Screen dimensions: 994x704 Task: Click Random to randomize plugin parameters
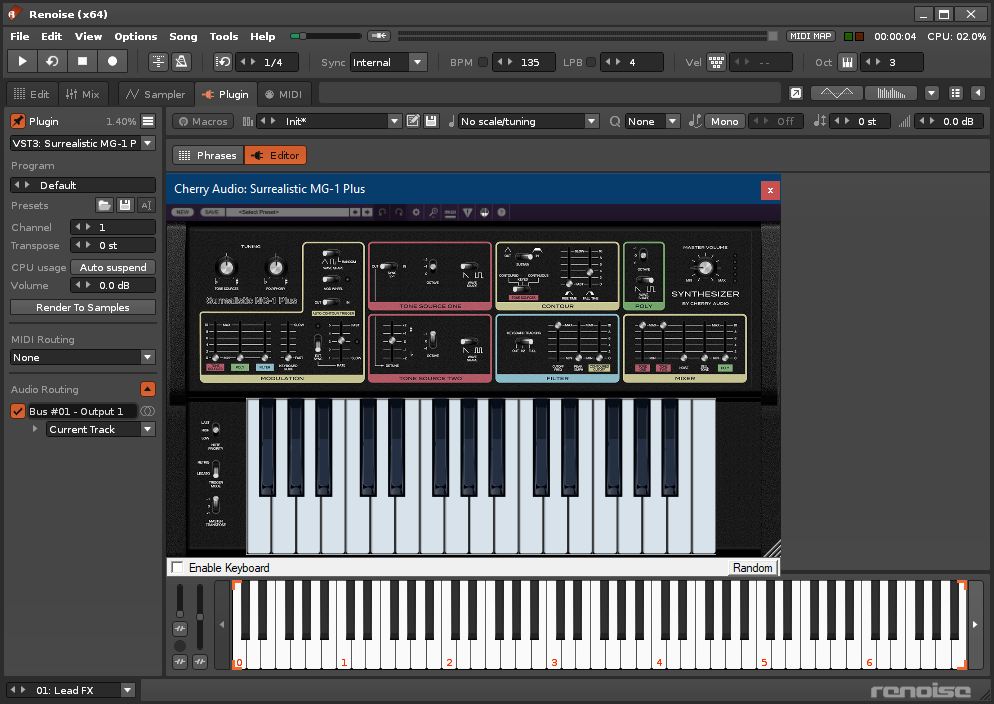752,567
